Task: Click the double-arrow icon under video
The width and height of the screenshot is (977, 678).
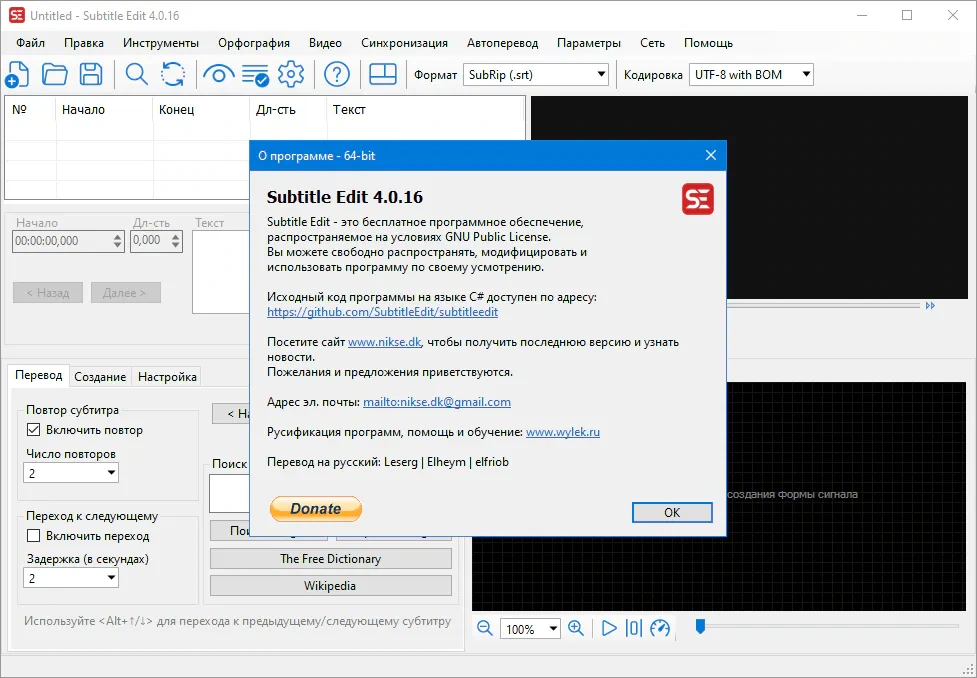Action: tap(930, 306)
